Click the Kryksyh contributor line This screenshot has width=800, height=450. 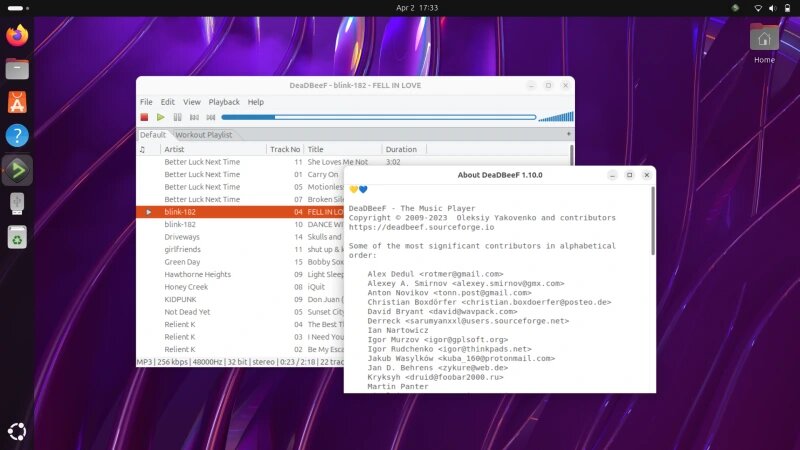click(x=435, y=377)
